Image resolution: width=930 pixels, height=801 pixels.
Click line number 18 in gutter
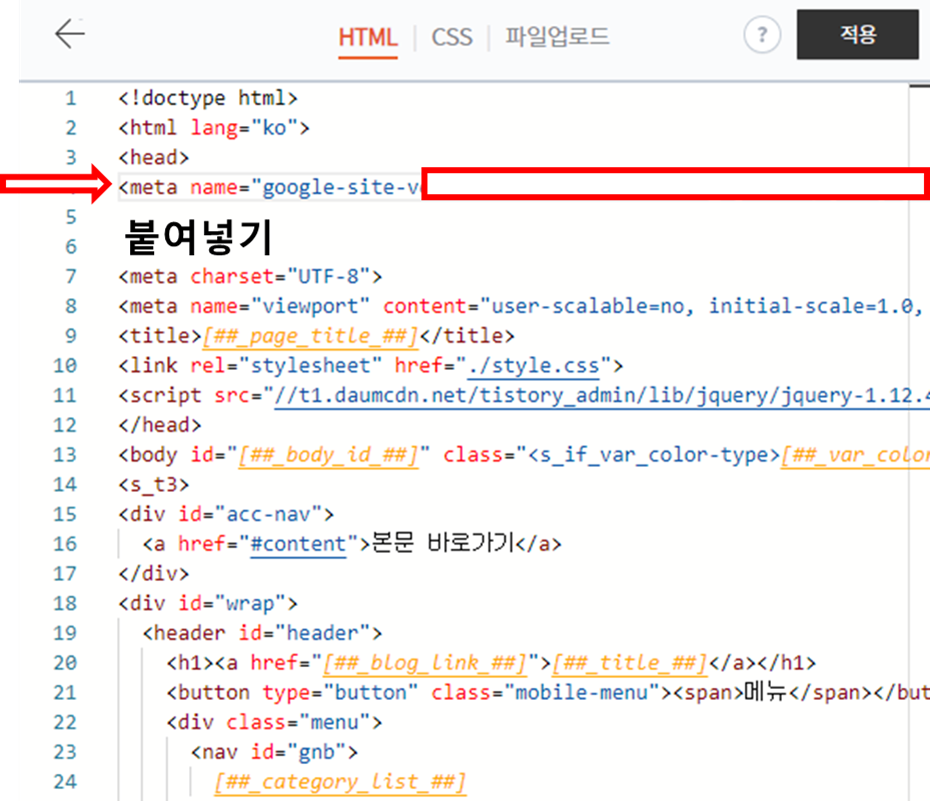click(65, 604)
